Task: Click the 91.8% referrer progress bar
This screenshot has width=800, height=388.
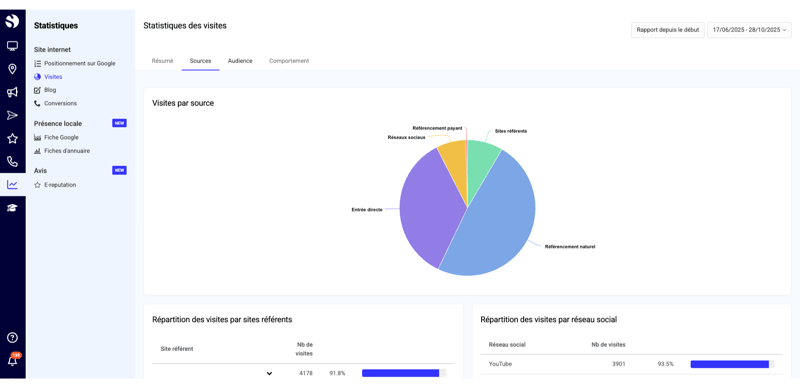Action: click(x=404, y=373)
